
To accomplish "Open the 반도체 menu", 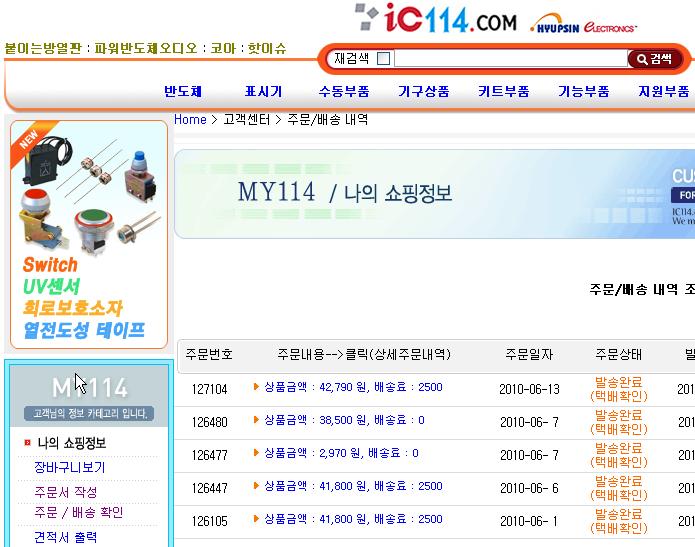I will click(x=183, y=91).
